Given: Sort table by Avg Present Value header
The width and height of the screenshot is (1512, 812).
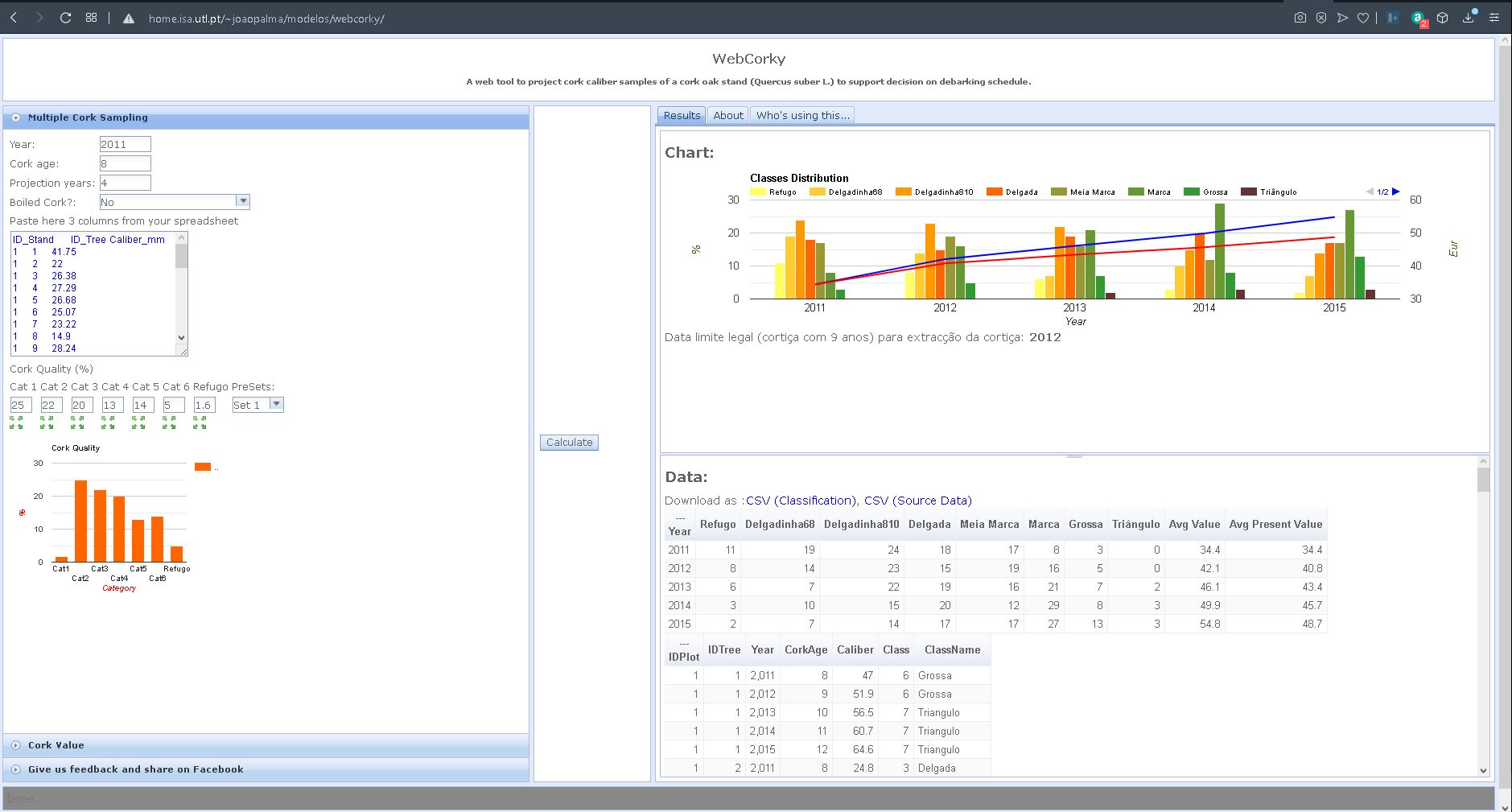Looking at the screenshot, I should (x=1275, y=524).
